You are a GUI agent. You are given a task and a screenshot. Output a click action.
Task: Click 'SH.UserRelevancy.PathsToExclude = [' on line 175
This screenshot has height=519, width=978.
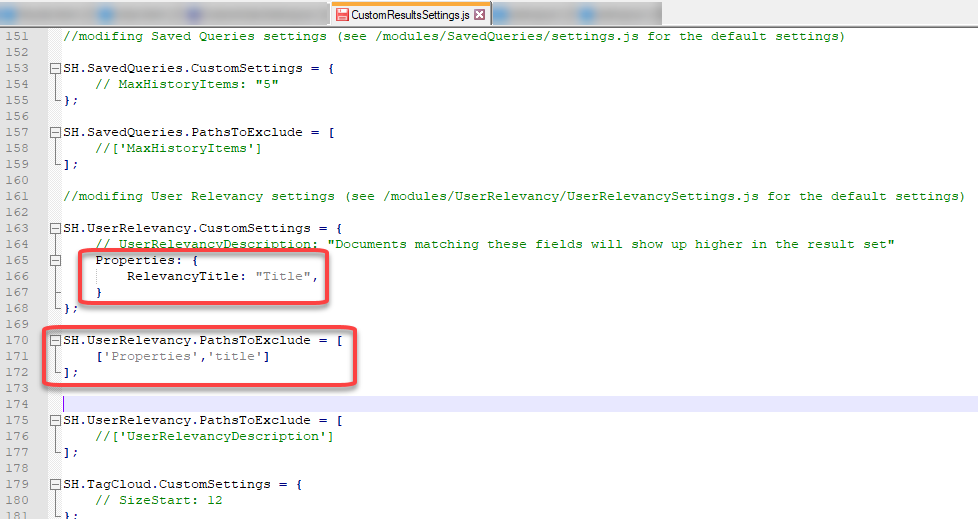pyautogui.click(x=203, y=420)
